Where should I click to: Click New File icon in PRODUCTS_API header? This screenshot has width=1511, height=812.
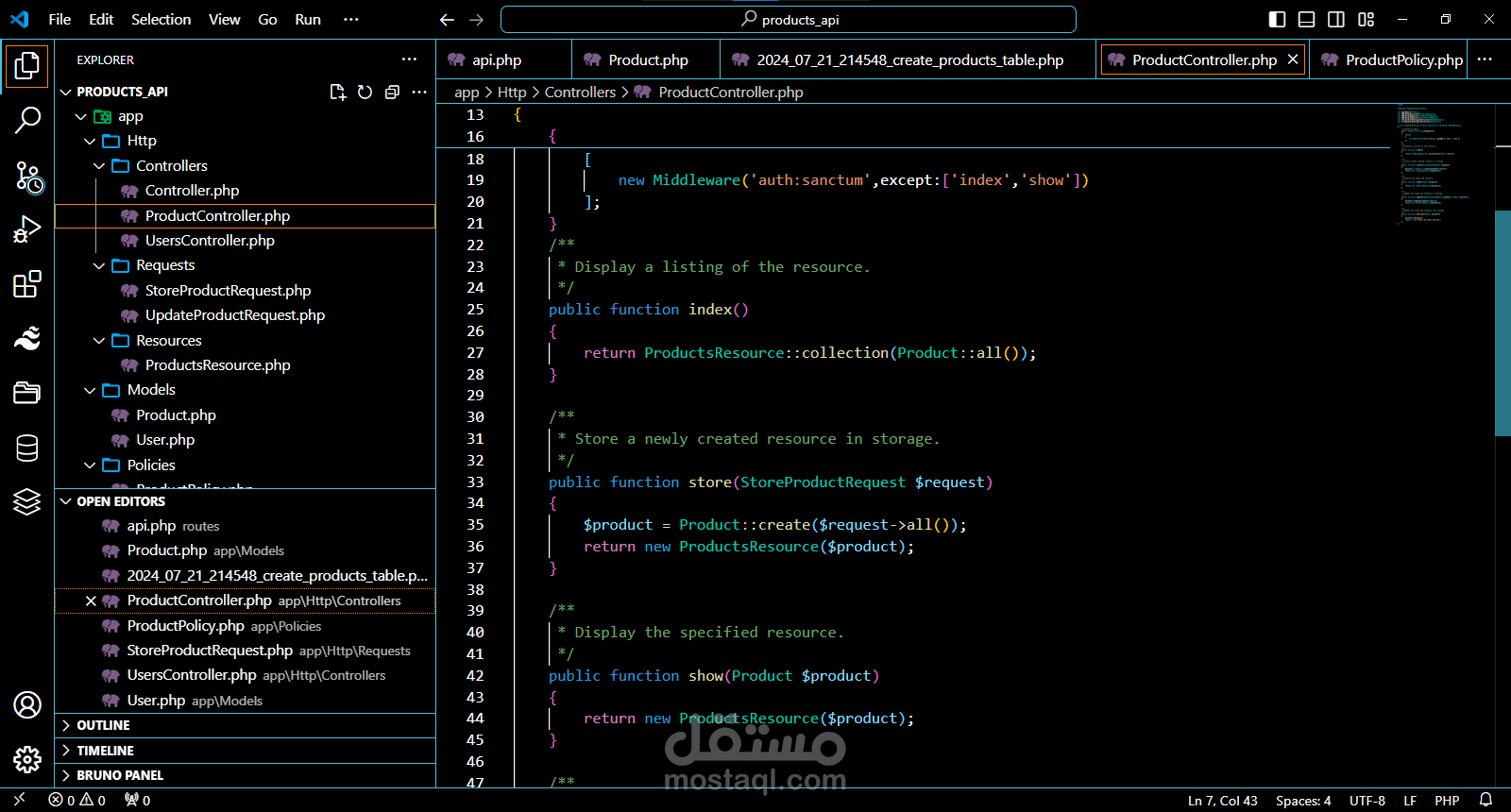[x=337, y=92]
